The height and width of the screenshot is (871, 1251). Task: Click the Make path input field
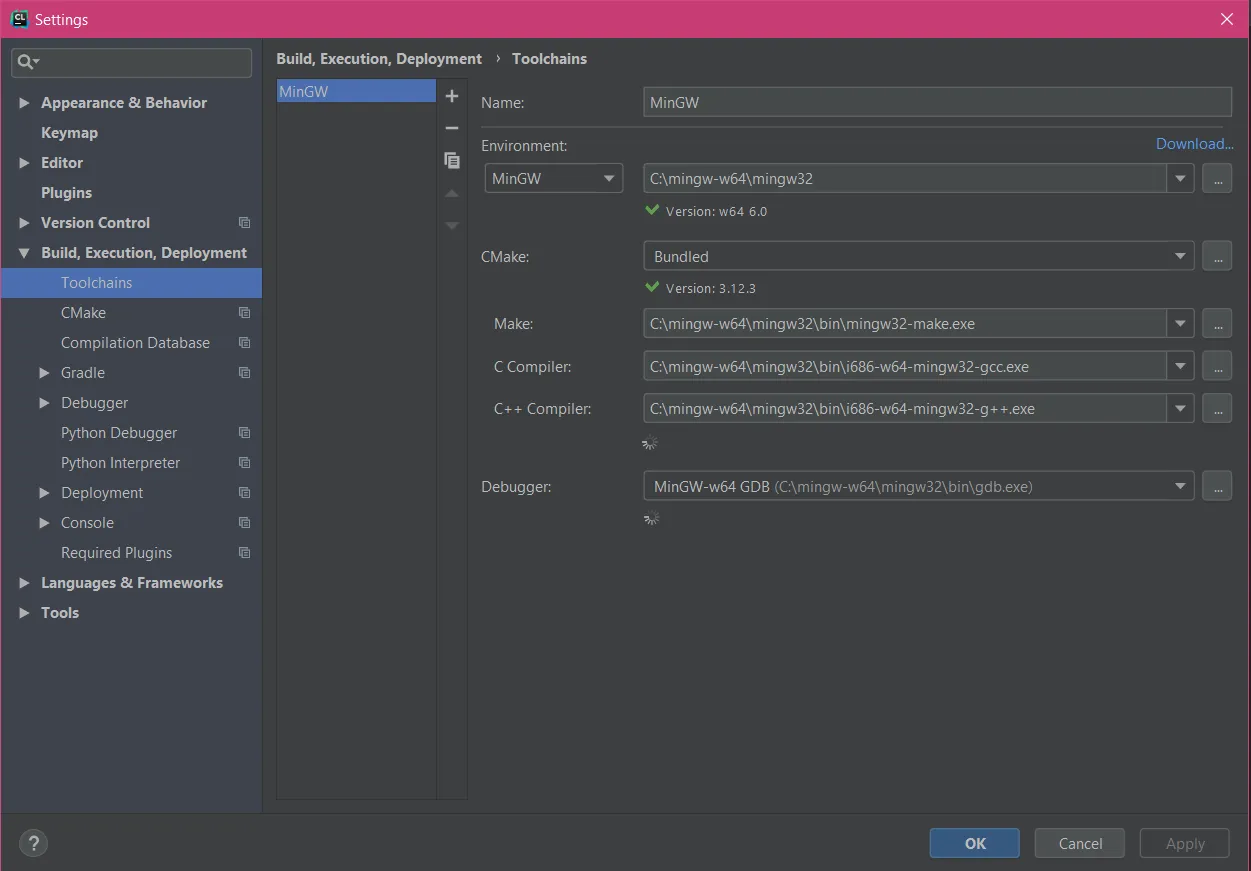click(x=905, y=324)
